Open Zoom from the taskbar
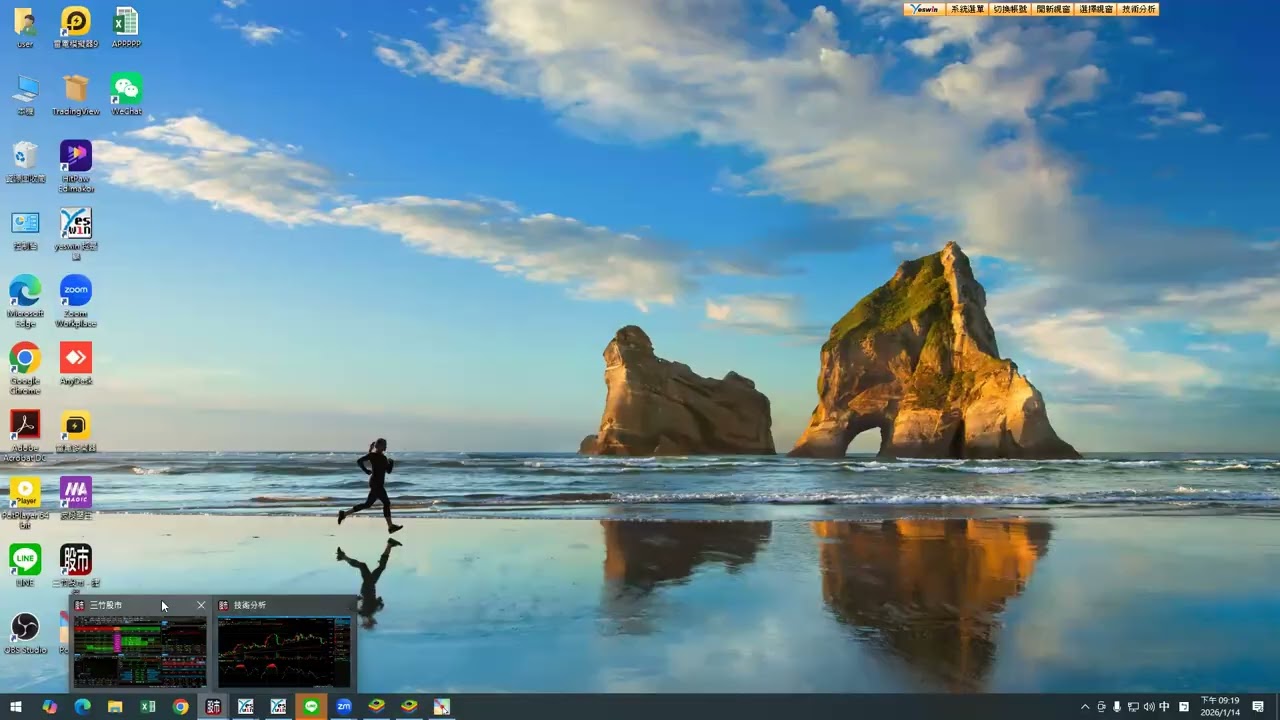This screenshot has width=1280, height=720. 344,707
